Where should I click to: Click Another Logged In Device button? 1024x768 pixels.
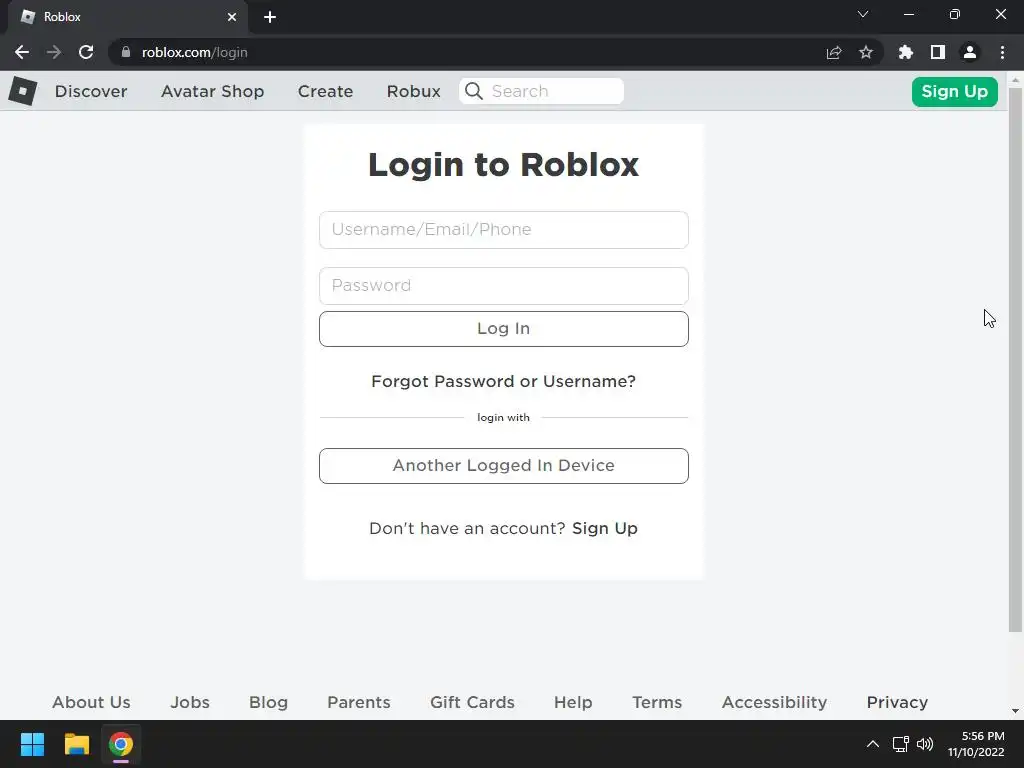504,466
